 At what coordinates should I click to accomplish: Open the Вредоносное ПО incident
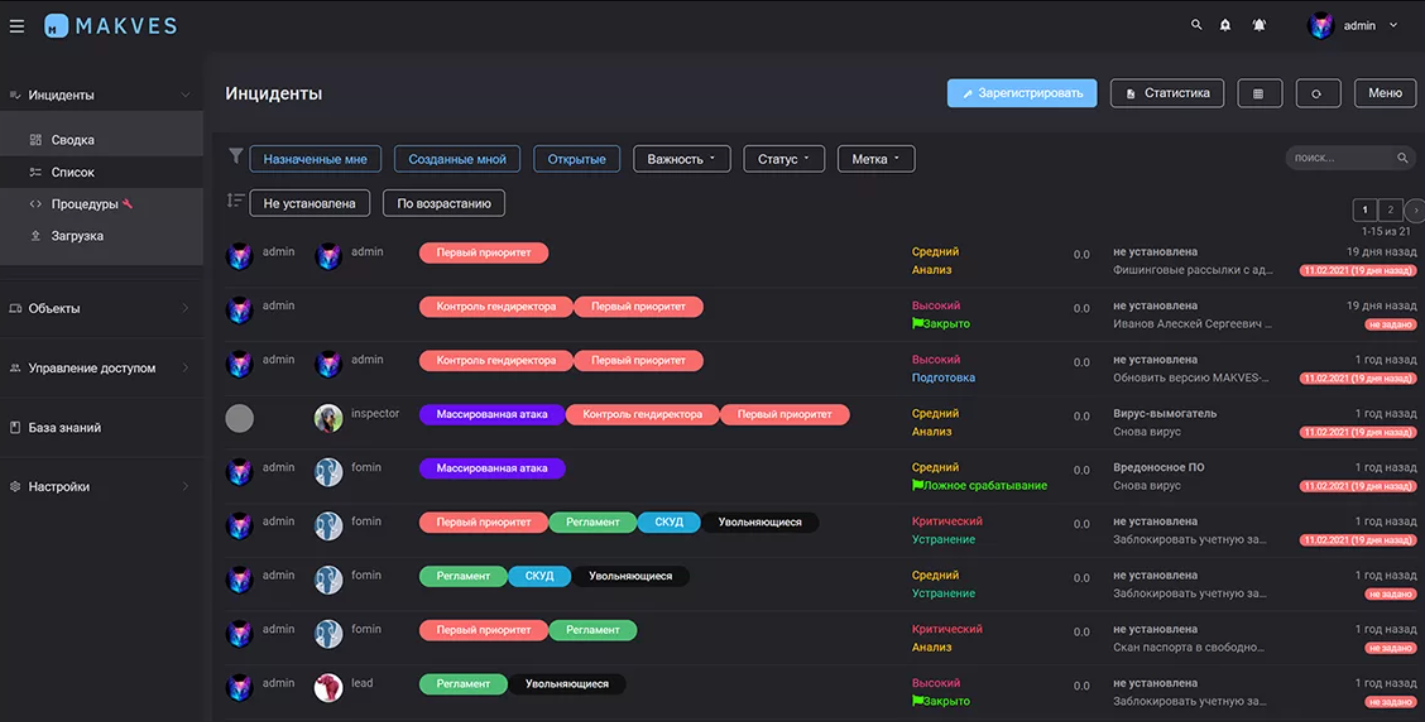point(1159,468)
